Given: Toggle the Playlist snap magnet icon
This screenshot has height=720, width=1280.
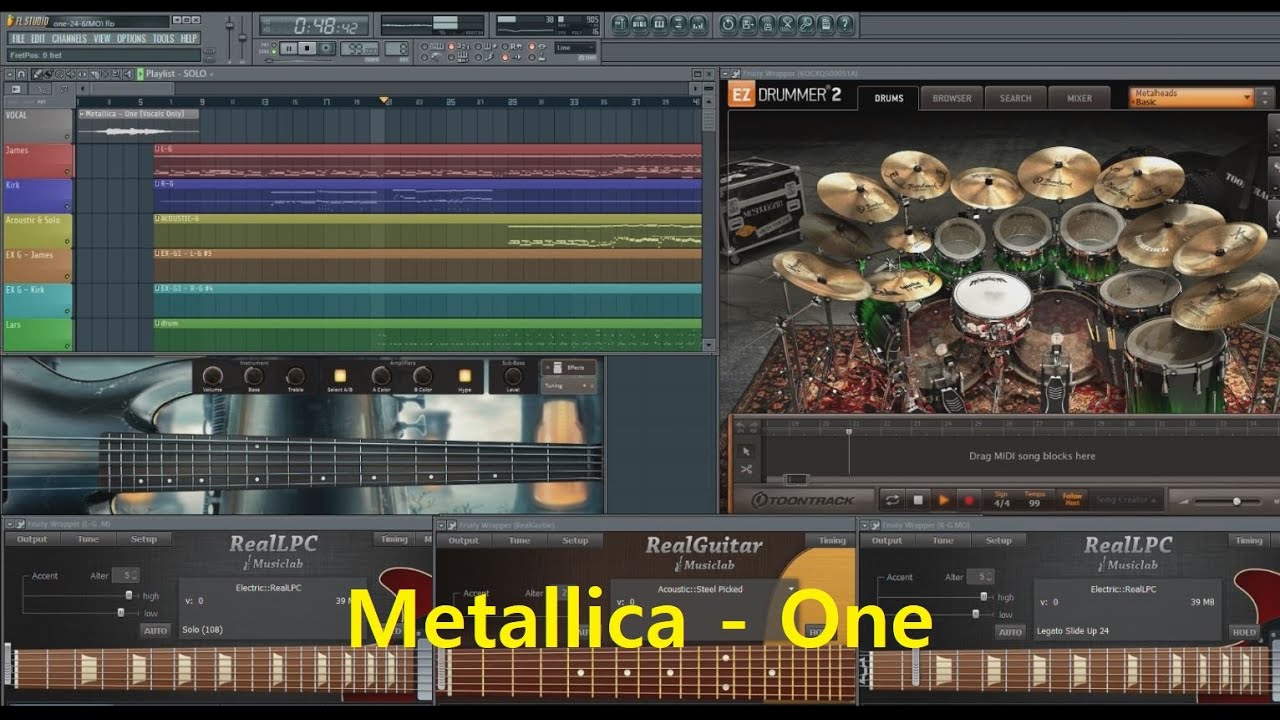Looking at the screenshot, I should tap(21, 73).
